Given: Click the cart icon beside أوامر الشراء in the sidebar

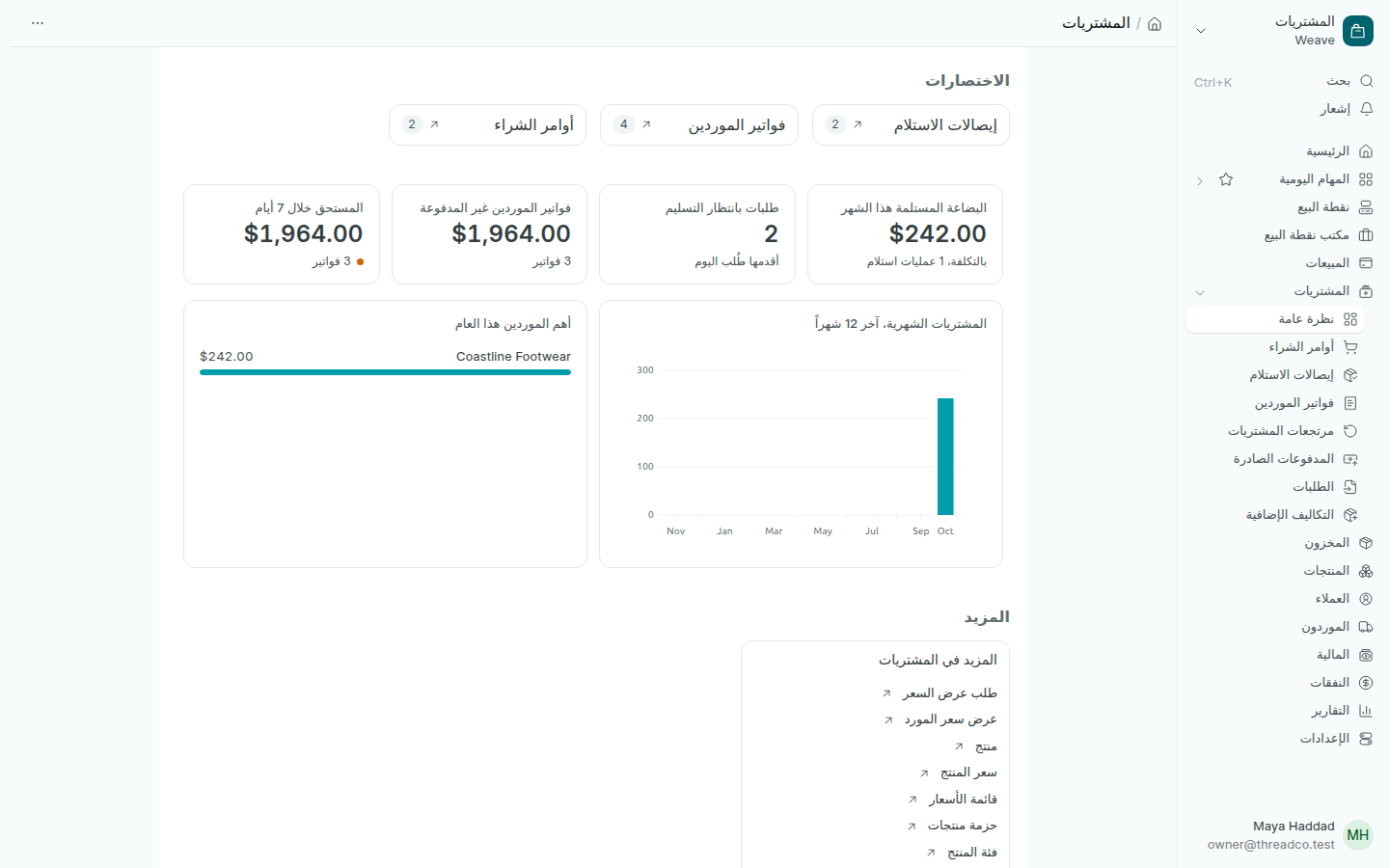Looking at the screenshot, I should click(1350, 347).
